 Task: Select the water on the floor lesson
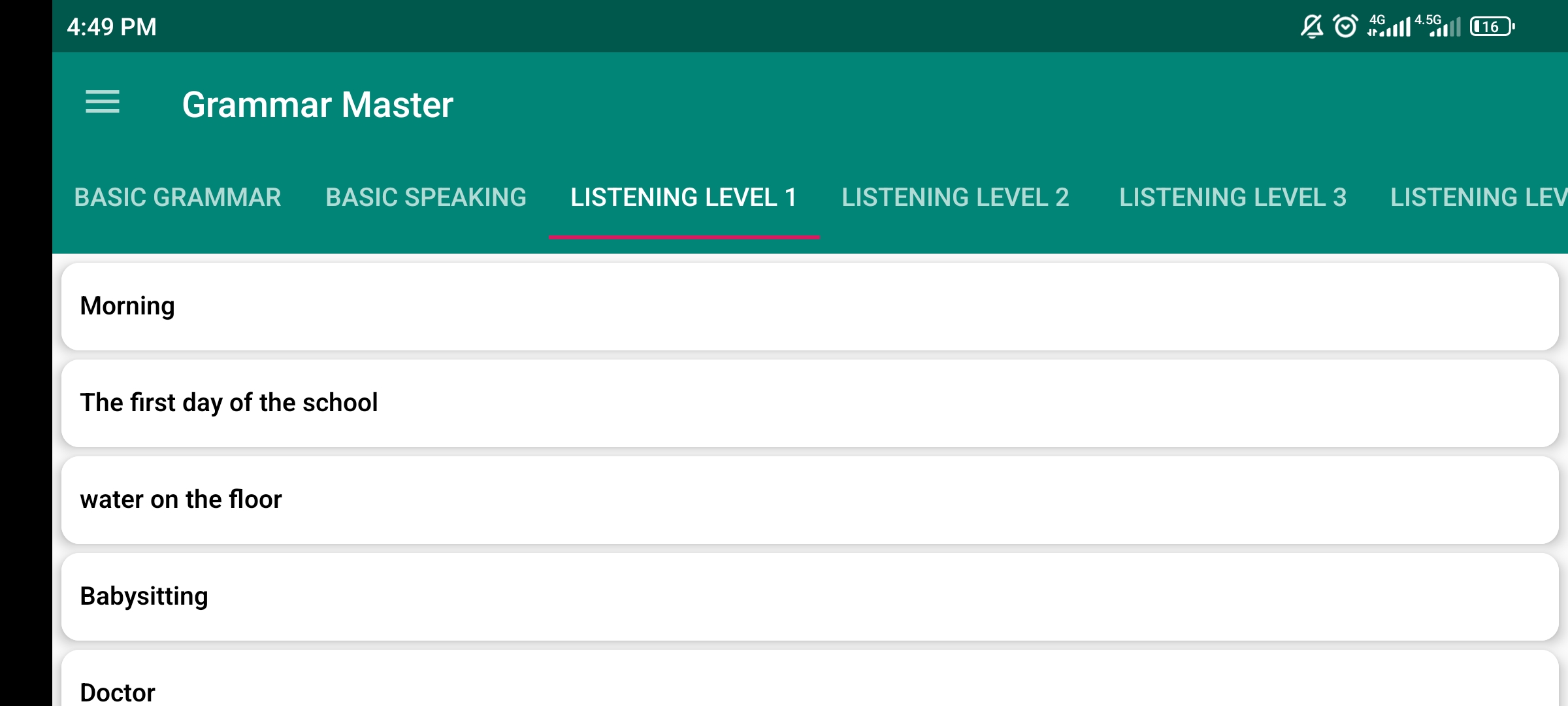click(x=810, y=500)
